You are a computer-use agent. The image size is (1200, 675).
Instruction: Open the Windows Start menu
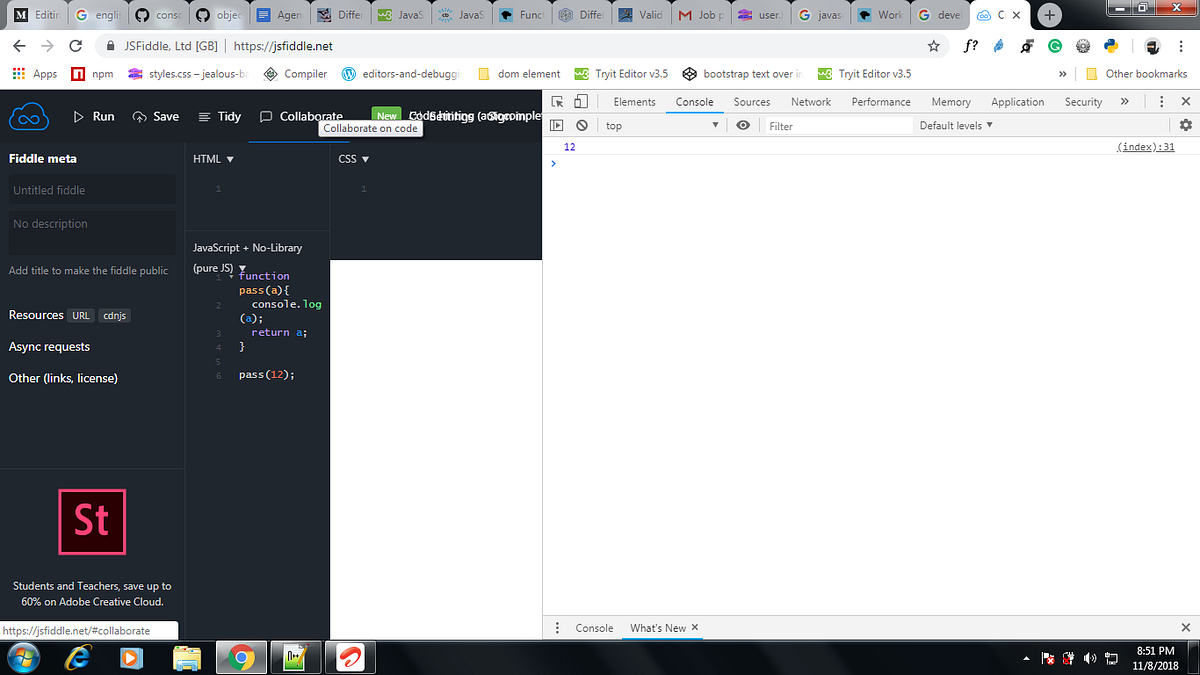tap(22, 658)
